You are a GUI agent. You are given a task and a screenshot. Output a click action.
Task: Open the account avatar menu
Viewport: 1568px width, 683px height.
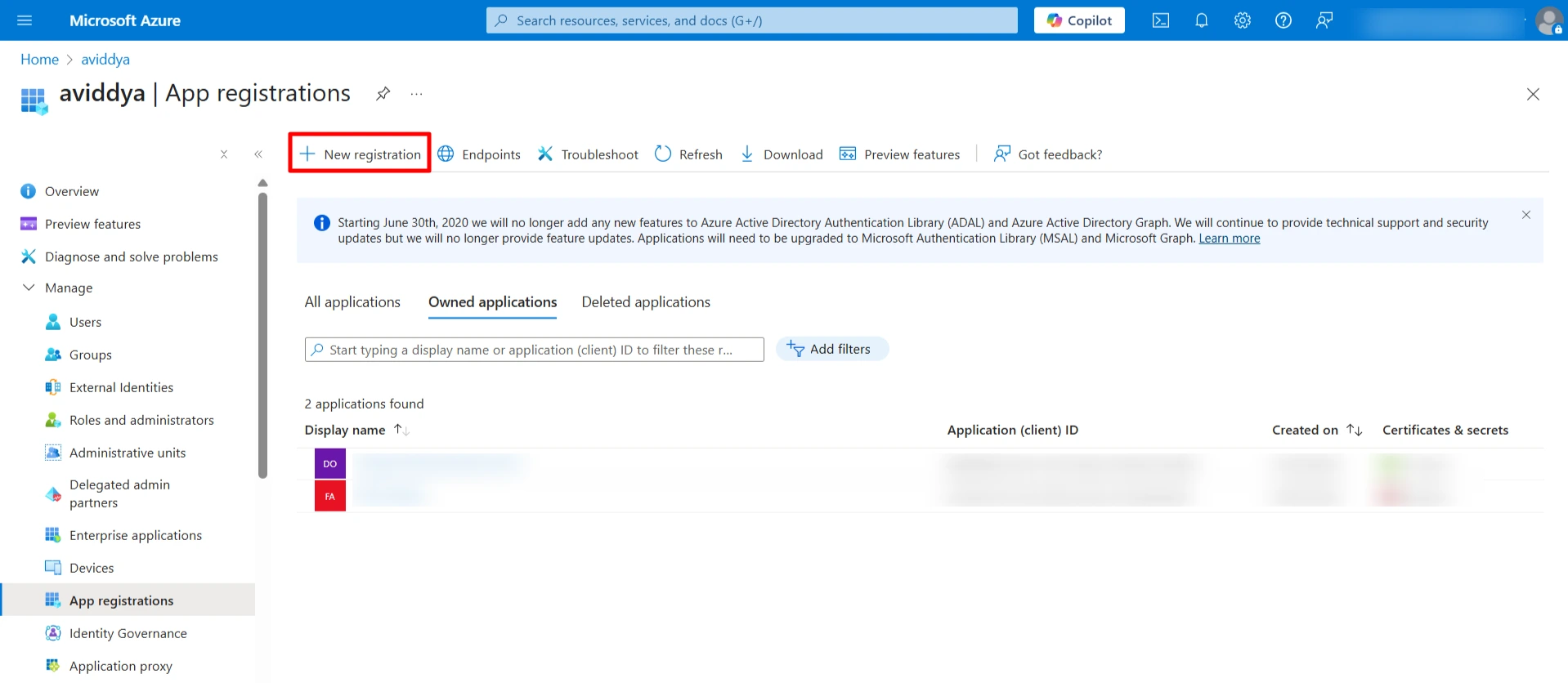coord(1549,20)
